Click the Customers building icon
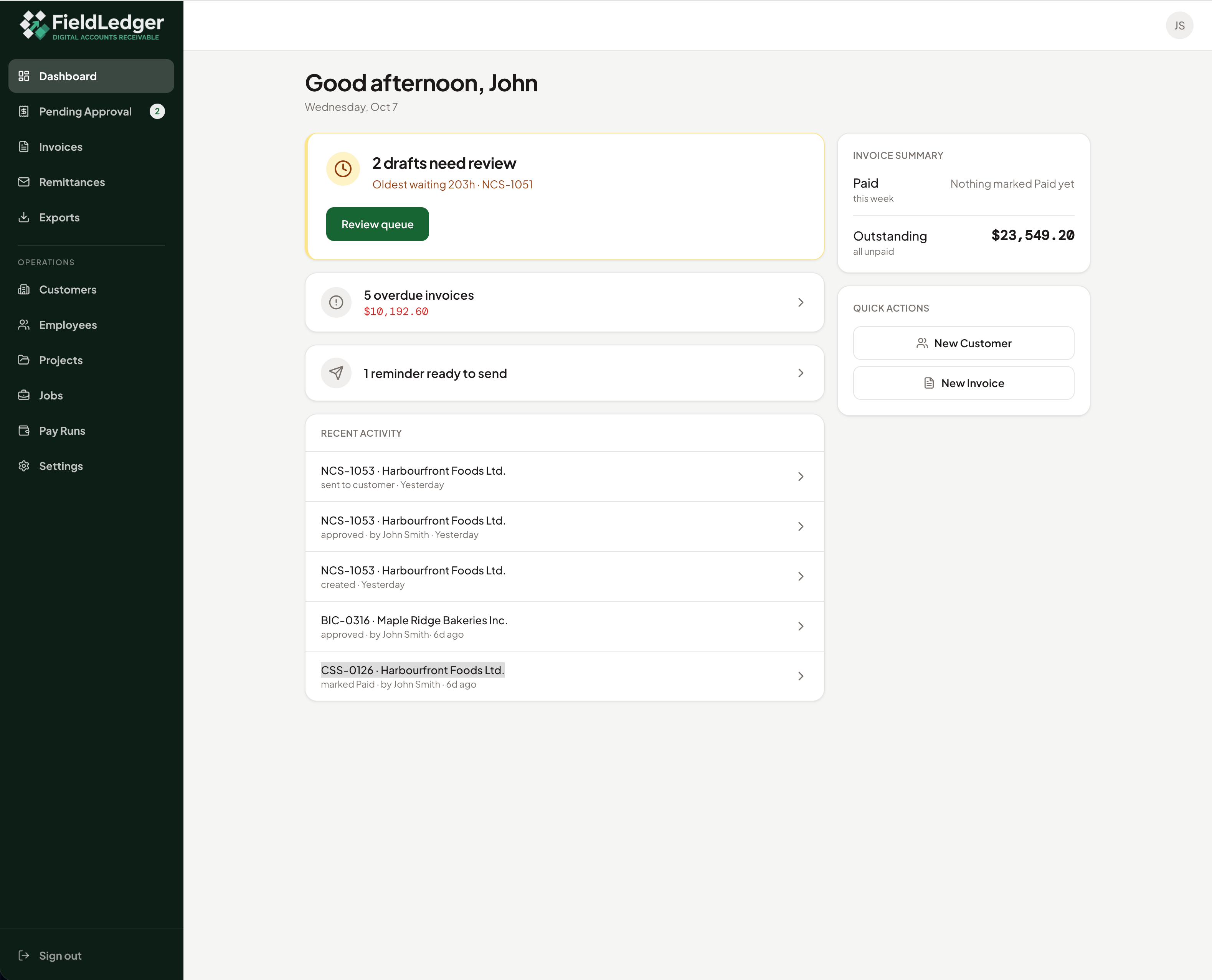 (x=24, y=290)
